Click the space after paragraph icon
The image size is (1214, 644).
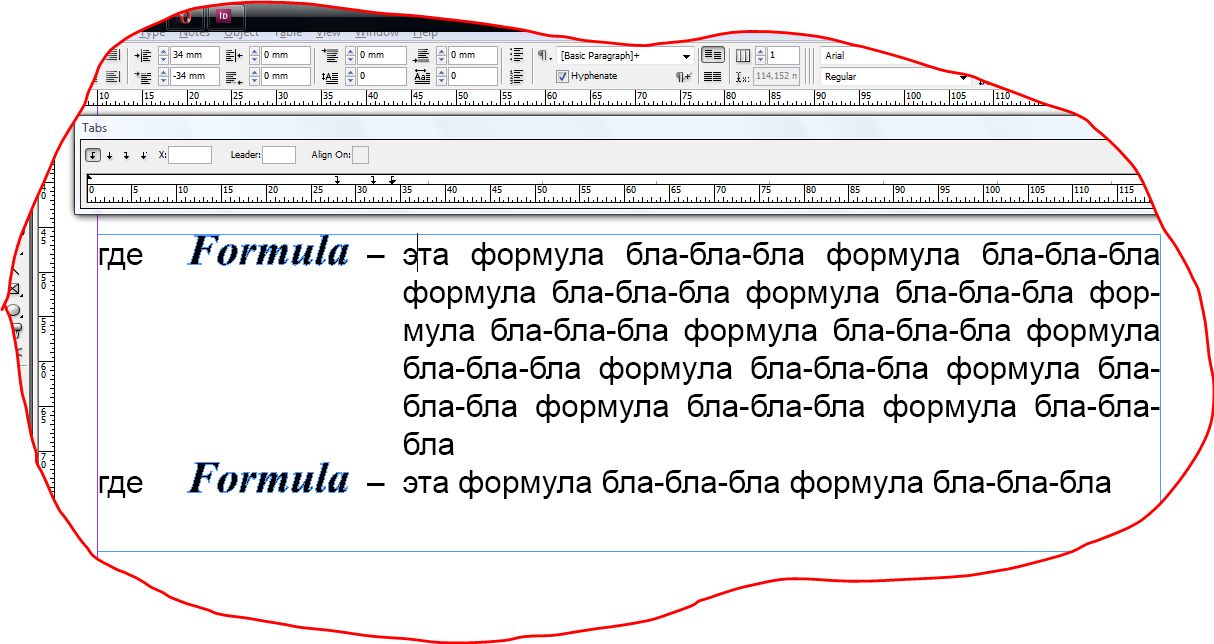(422, 56)
